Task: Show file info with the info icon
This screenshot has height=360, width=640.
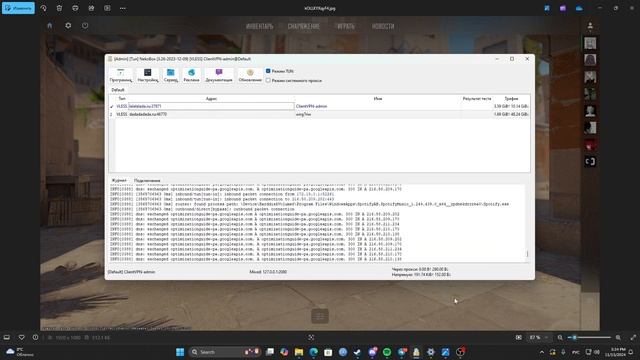Action: 36,338
